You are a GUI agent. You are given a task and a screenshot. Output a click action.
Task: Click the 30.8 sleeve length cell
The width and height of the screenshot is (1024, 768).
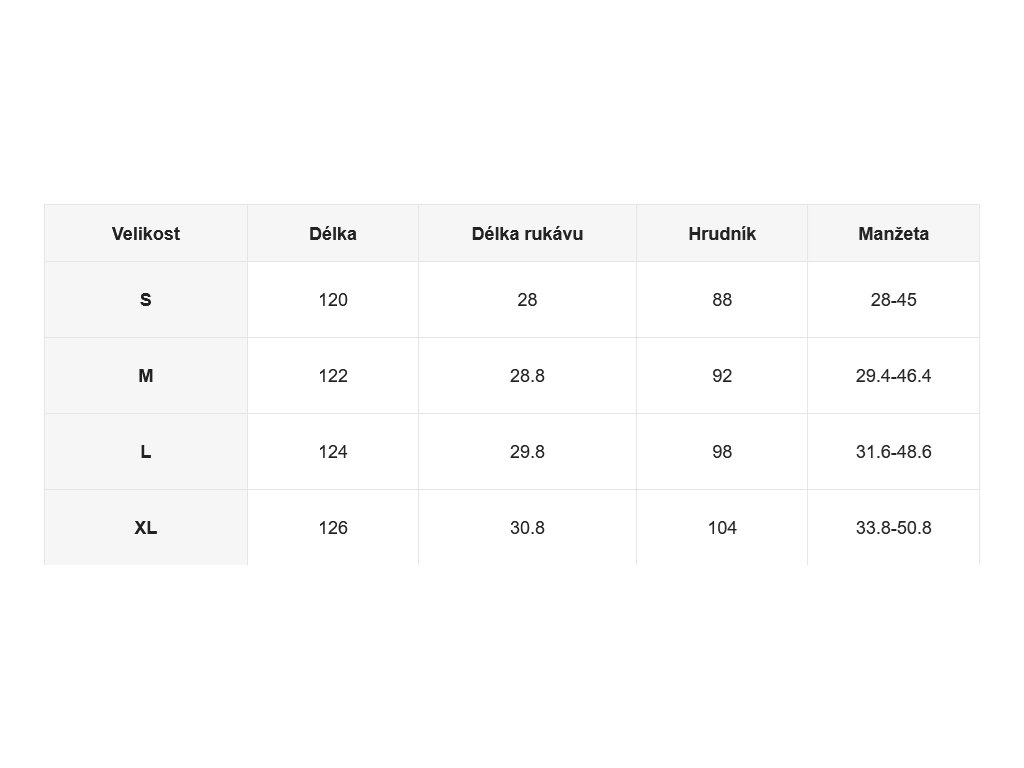[527, 528]
